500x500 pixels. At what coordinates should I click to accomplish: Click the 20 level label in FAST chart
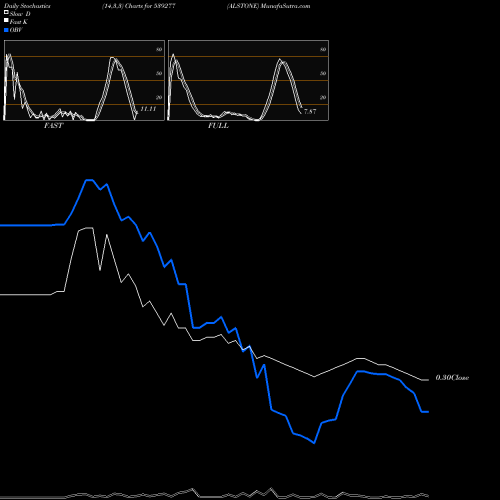(x=159, y=97)
